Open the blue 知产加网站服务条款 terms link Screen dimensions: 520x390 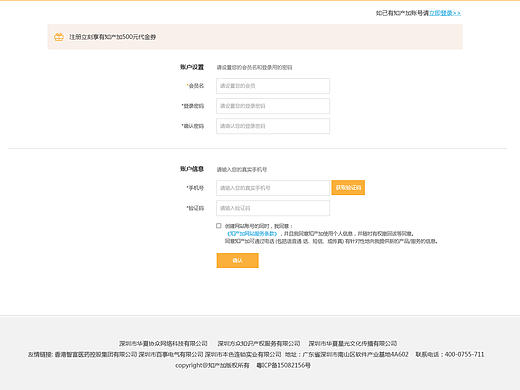(x=252, y=234)
